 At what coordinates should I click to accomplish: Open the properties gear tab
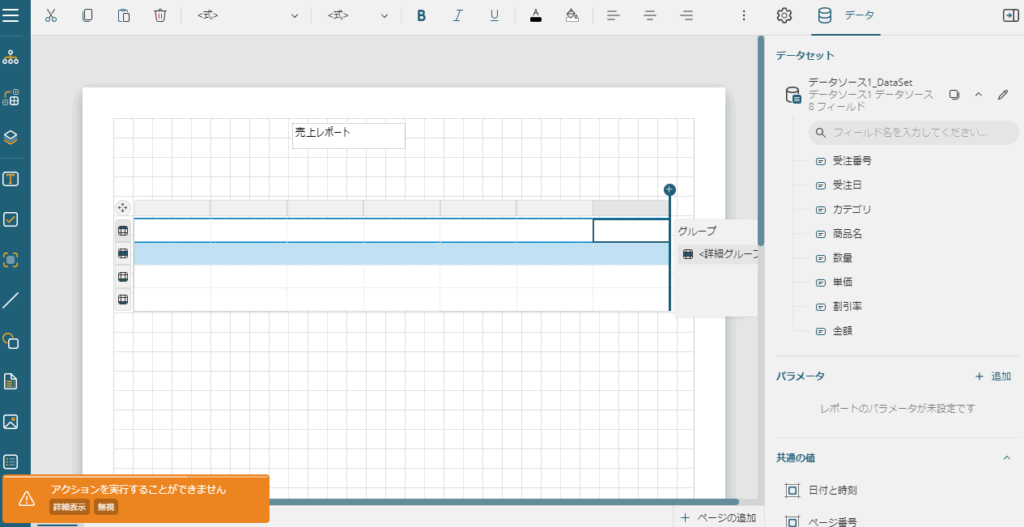pyautogui.click(x=784, y=16)
